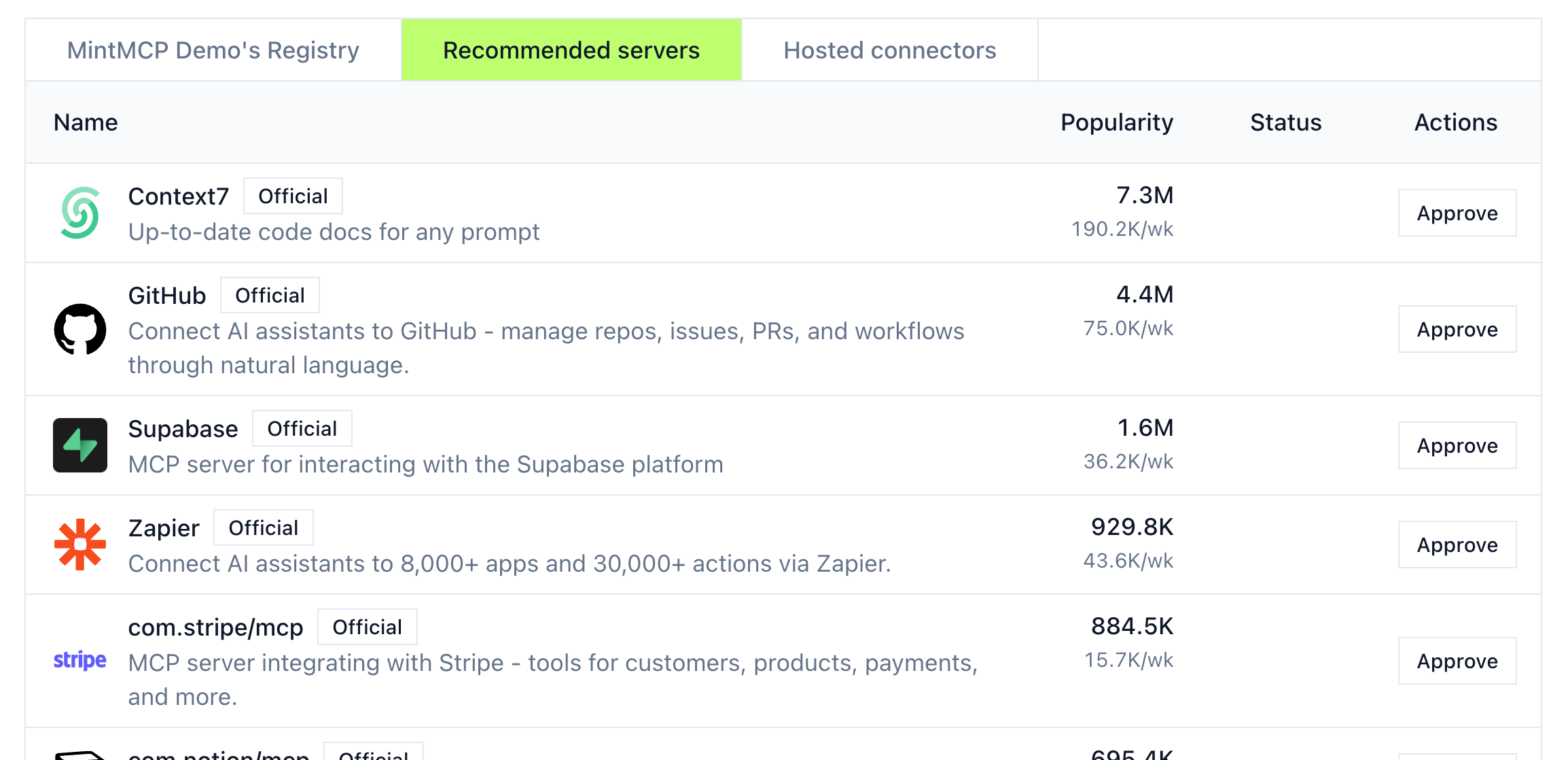The image size is (1568, 760).
Task: Click the Zapier orange asterisk logo
Action: 79,545
